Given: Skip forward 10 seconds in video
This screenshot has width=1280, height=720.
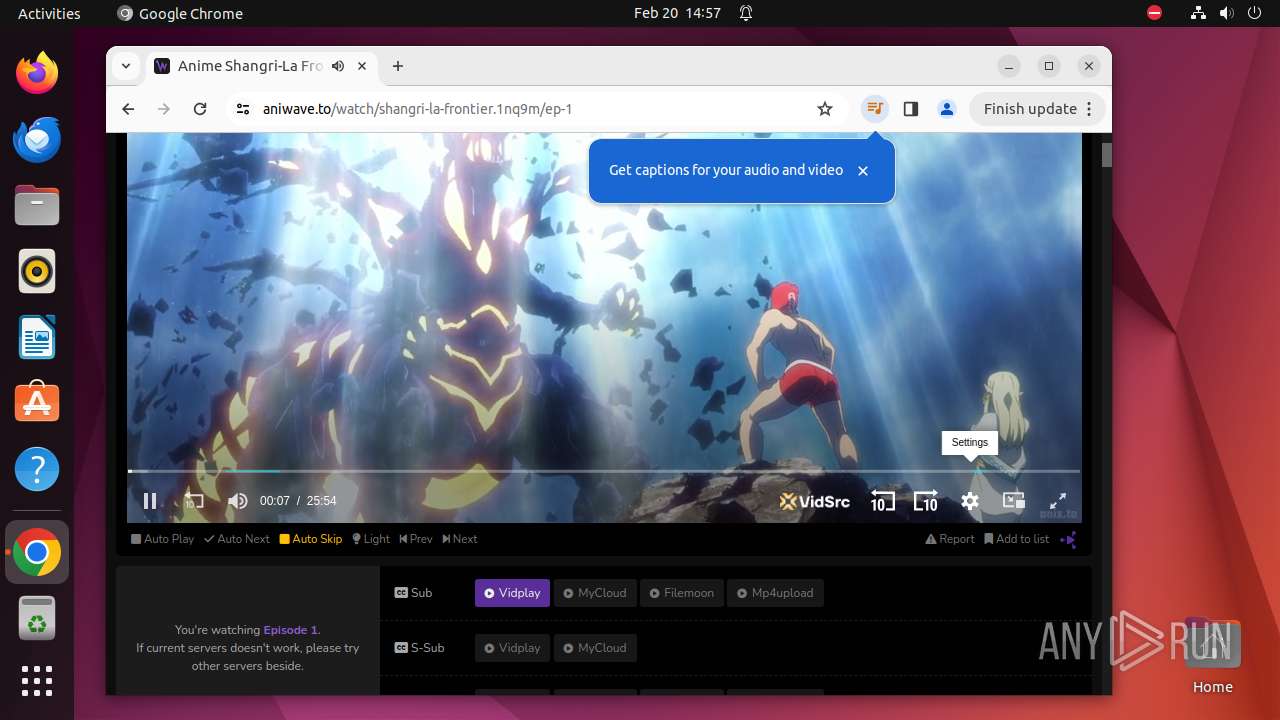Looking at the screenshot, I should tap(926, 501).
